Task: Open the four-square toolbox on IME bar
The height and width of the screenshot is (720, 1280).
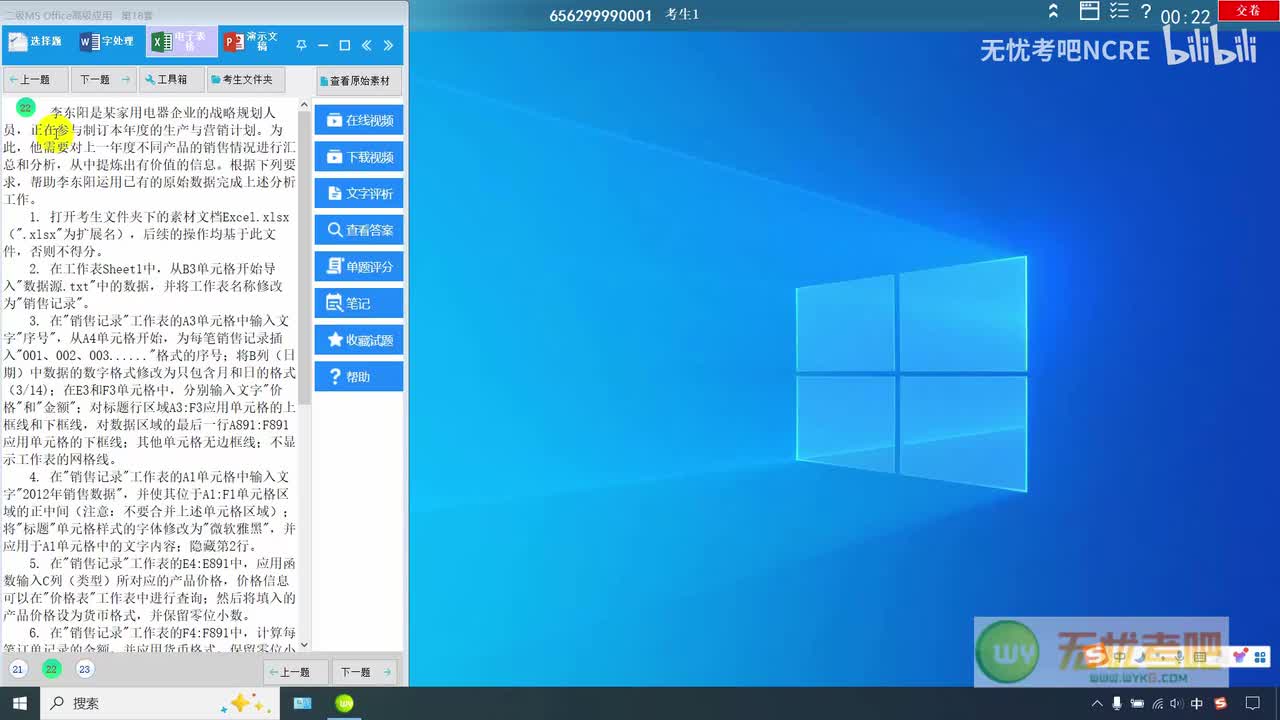Action: point(1259,657)
